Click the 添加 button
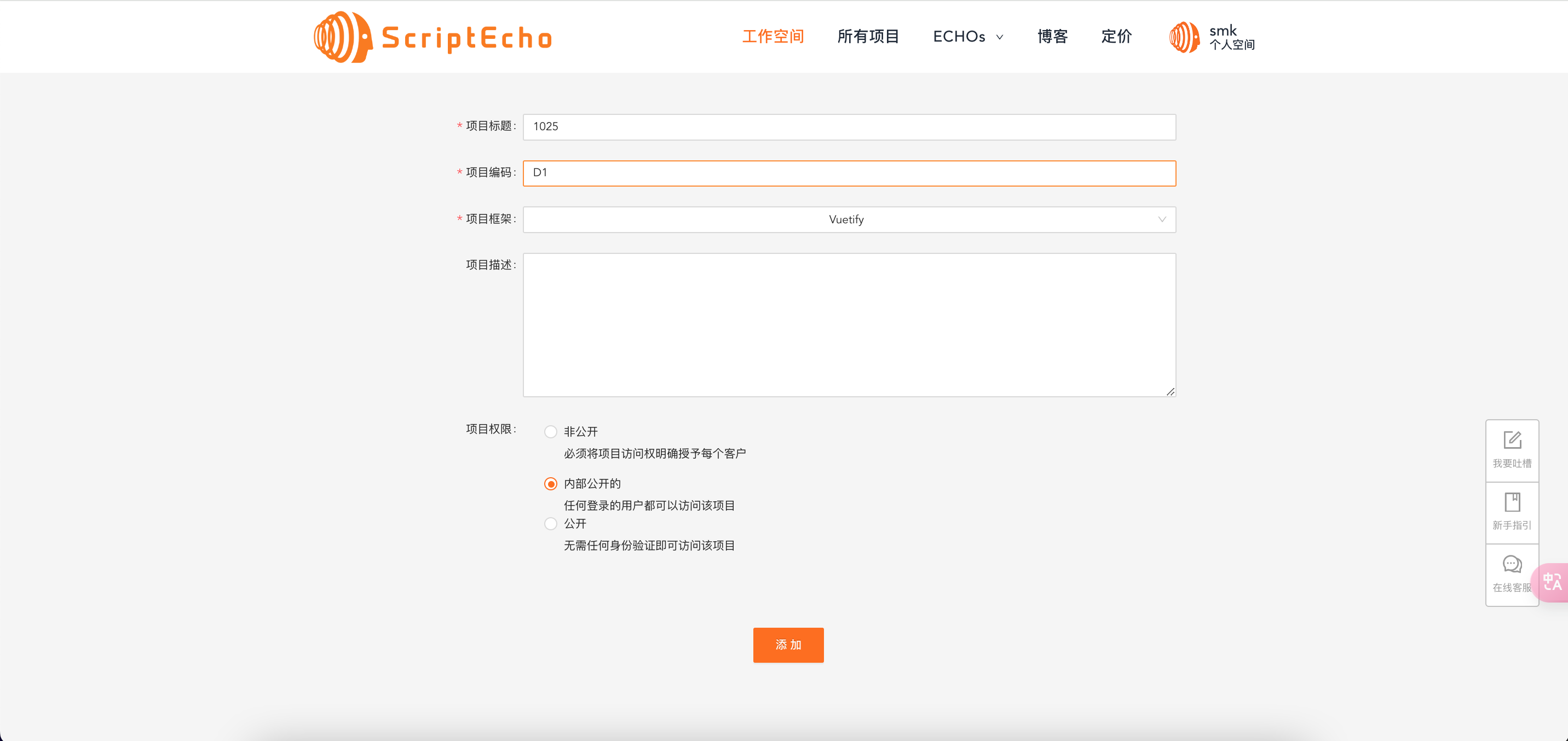Viewport: 1568px width, 741px height. (x=788, y=645)
